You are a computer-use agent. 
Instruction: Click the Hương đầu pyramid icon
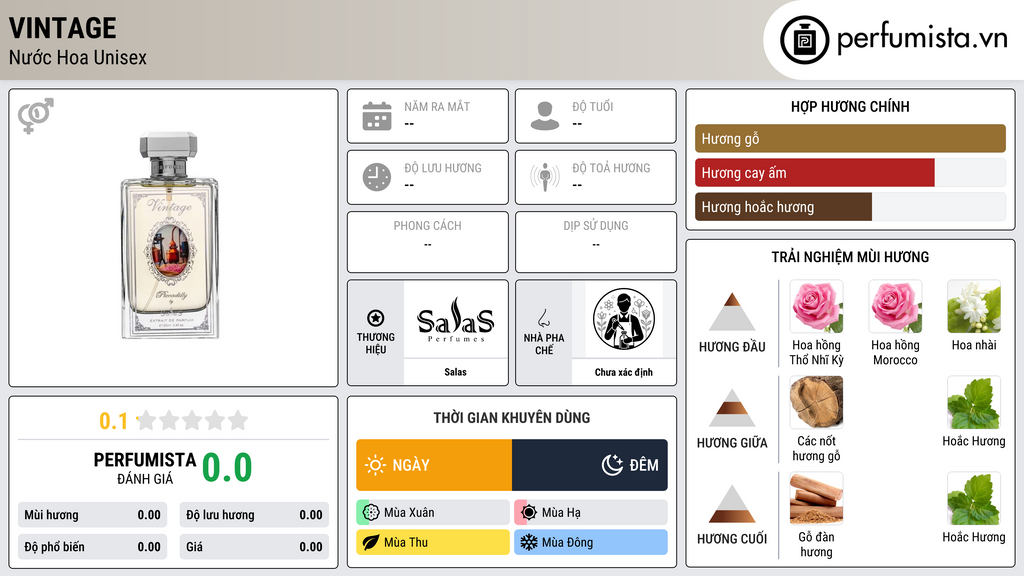point(732,312)
